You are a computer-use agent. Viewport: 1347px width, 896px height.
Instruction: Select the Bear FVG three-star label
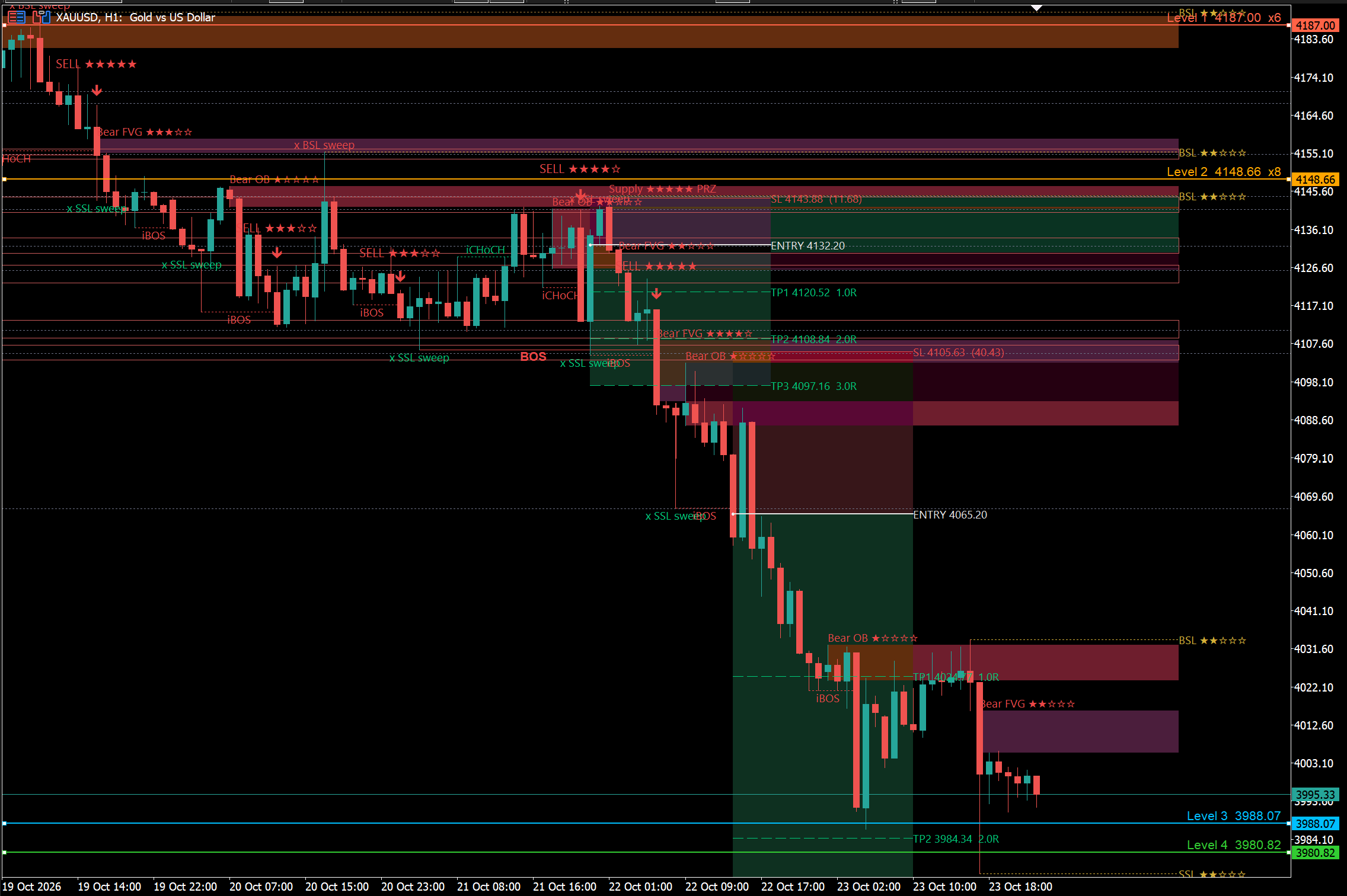coord(144,132)
